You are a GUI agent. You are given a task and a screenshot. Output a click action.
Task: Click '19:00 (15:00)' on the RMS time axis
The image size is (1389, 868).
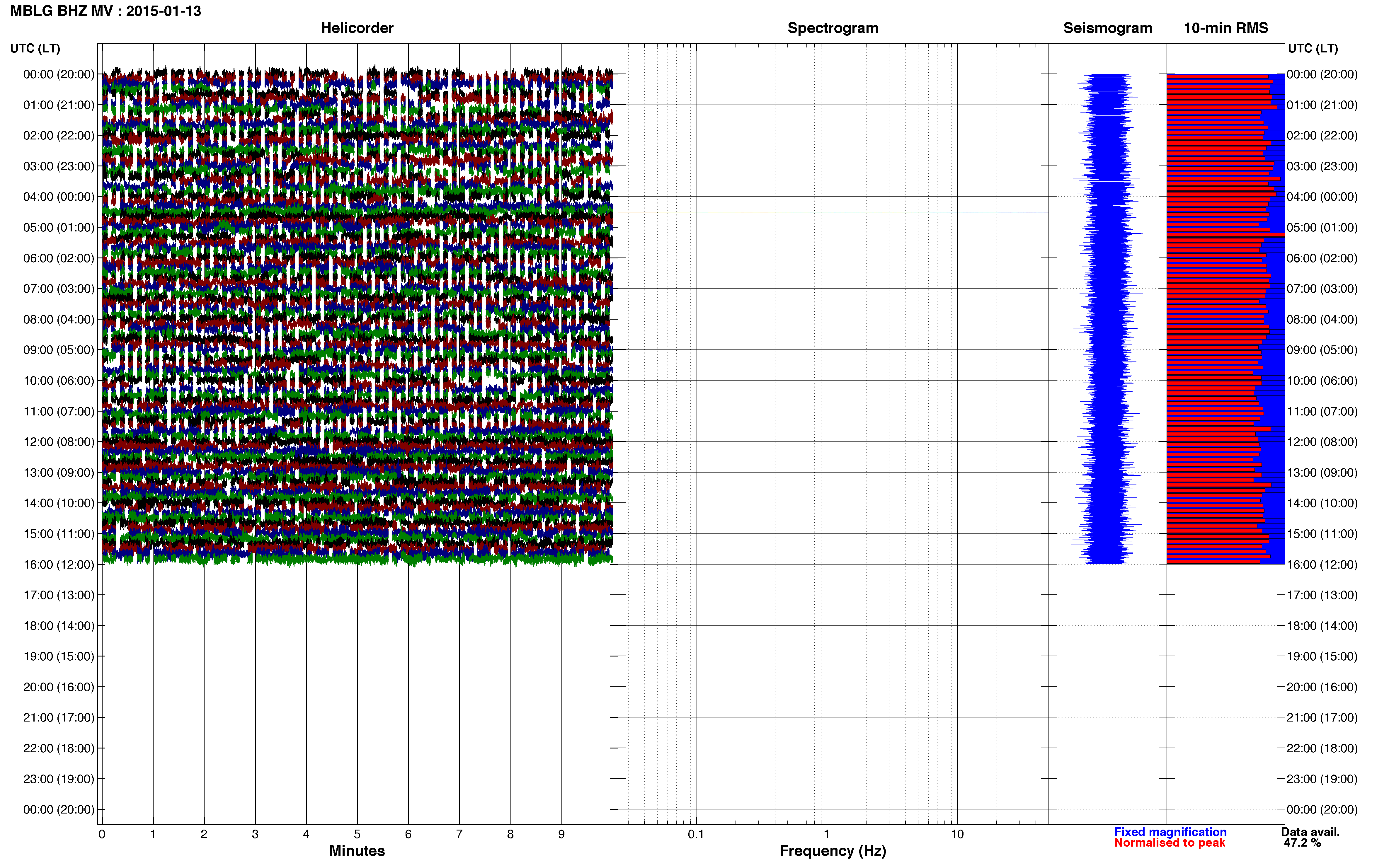(1322, 656)
